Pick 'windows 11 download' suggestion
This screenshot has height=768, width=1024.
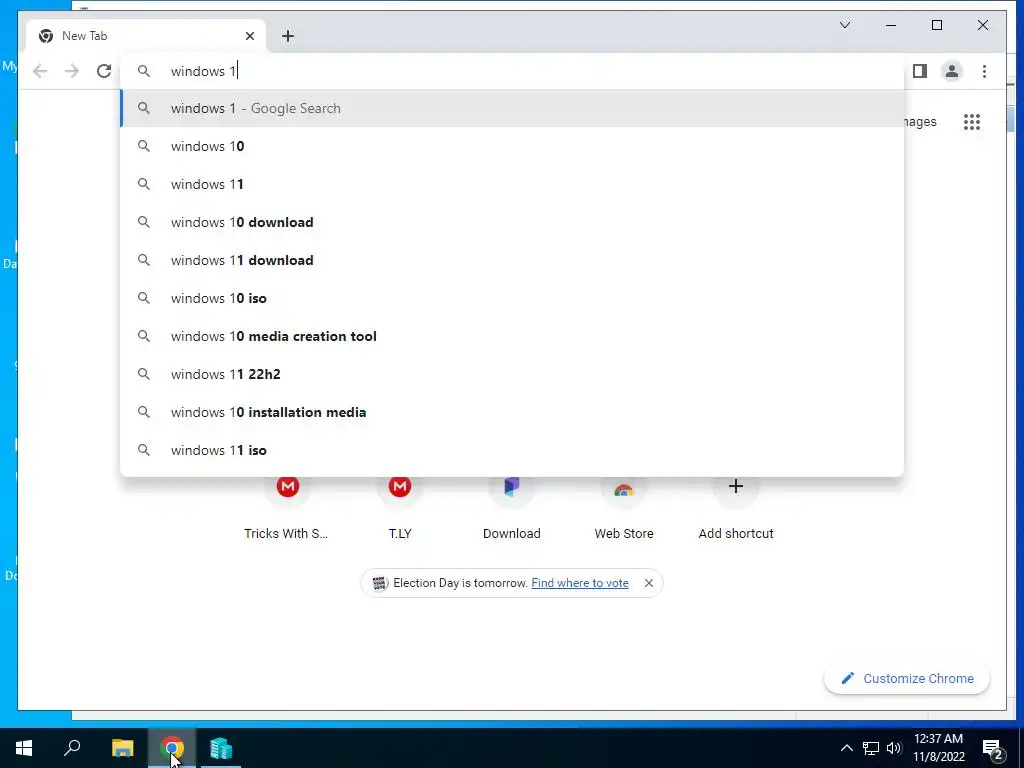click(513, 260)
